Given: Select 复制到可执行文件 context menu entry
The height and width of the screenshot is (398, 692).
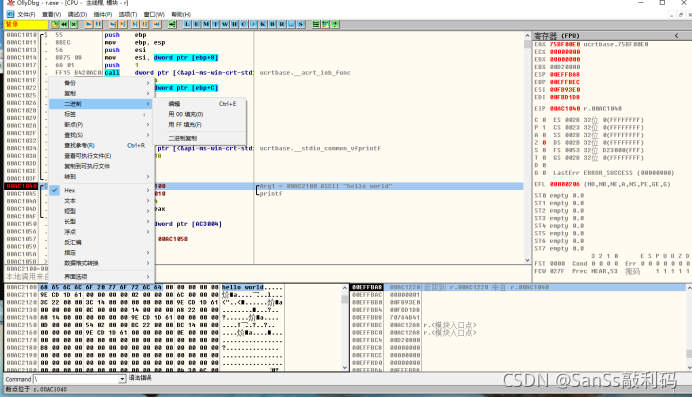Looking at the screenshot, I should tap(101, 166).
